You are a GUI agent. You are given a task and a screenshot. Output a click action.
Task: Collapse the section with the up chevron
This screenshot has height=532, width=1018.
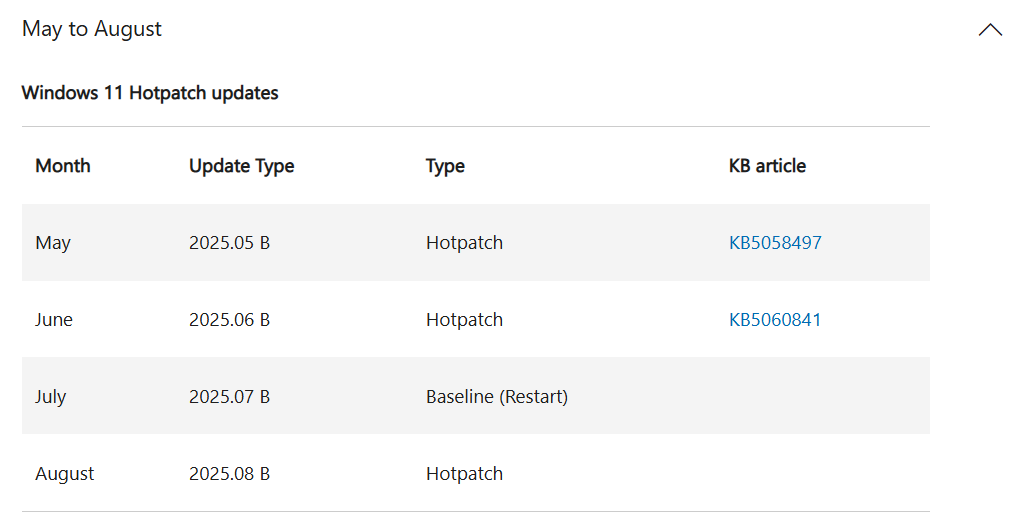tap(990, 30)
